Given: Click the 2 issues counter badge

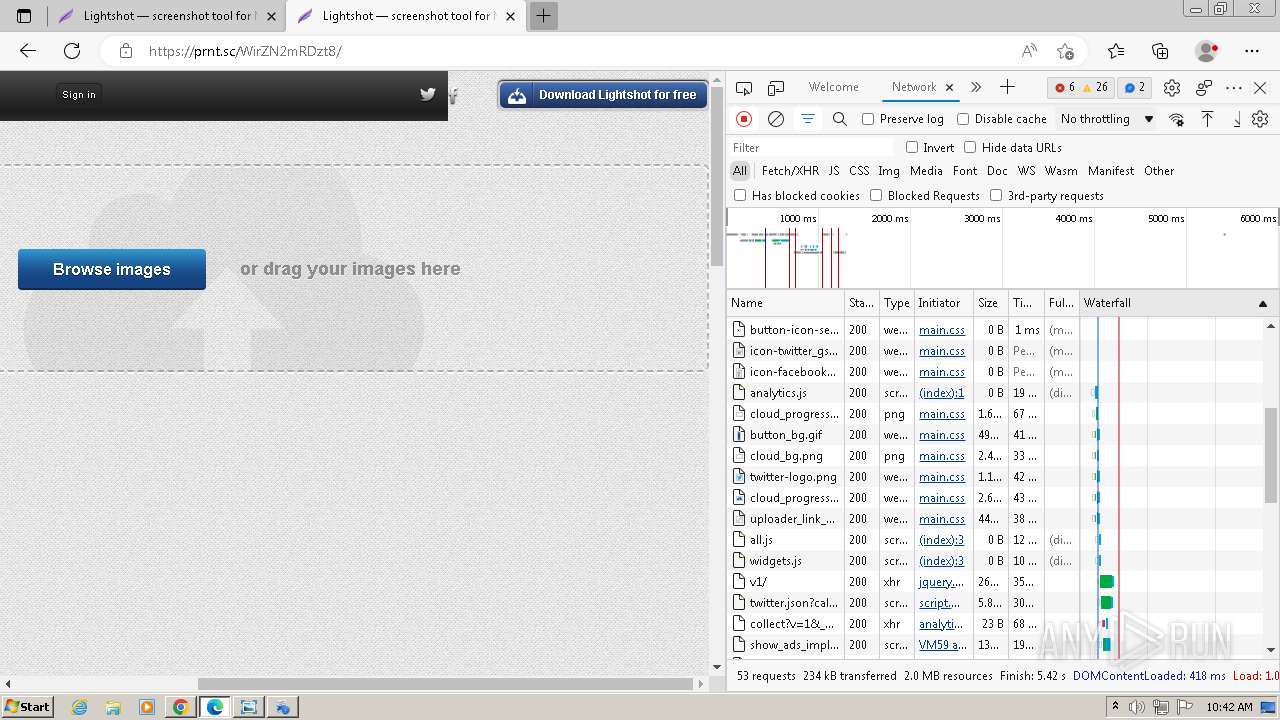Looking at the screenshot, I should point(1134,87).
